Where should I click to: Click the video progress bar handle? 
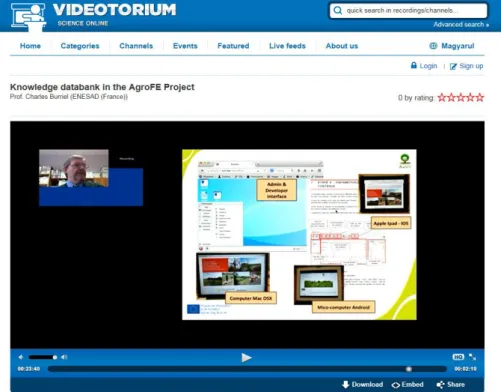[409, 369]
